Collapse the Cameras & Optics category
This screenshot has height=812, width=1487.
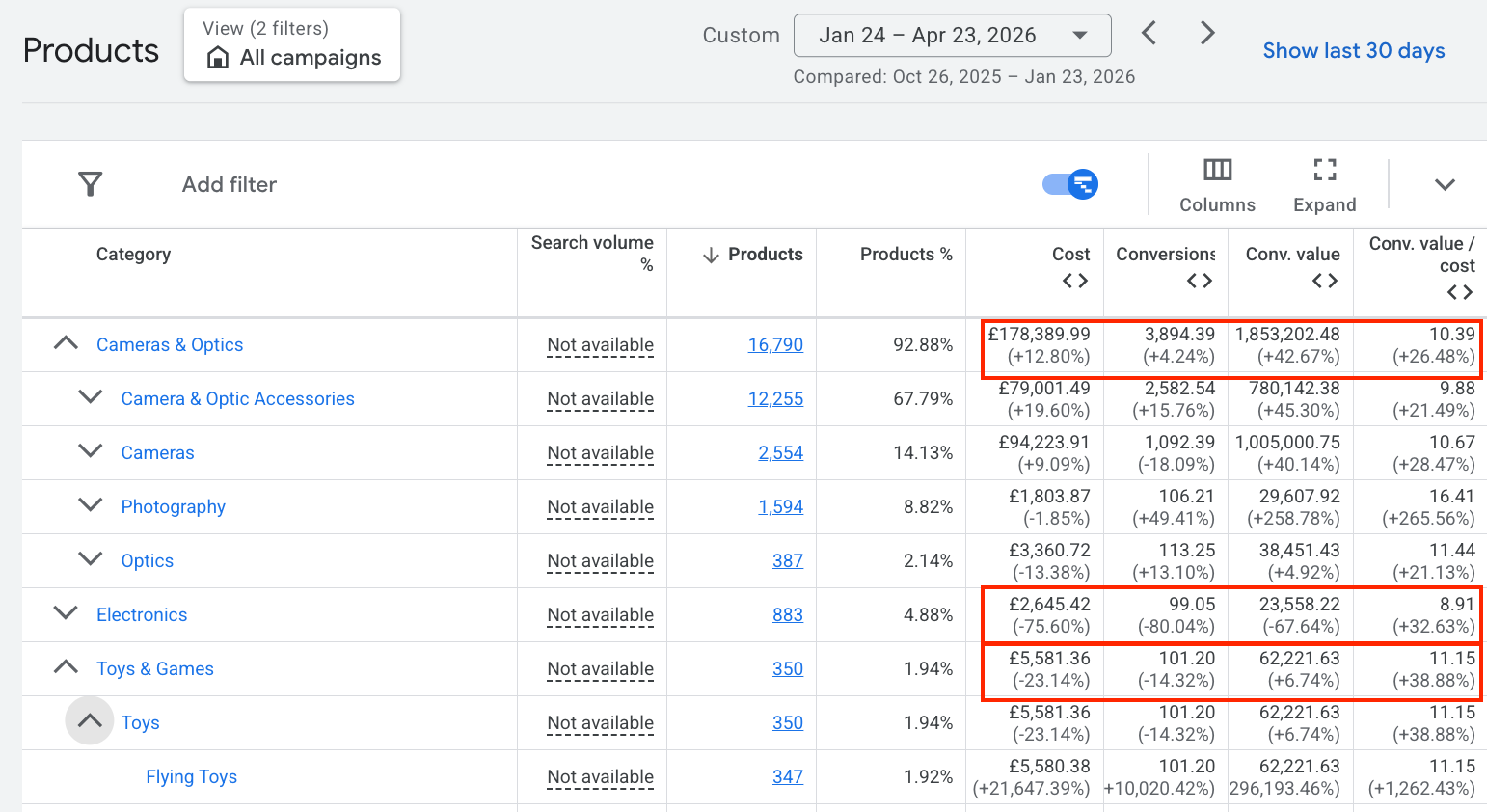coord(66,343)
